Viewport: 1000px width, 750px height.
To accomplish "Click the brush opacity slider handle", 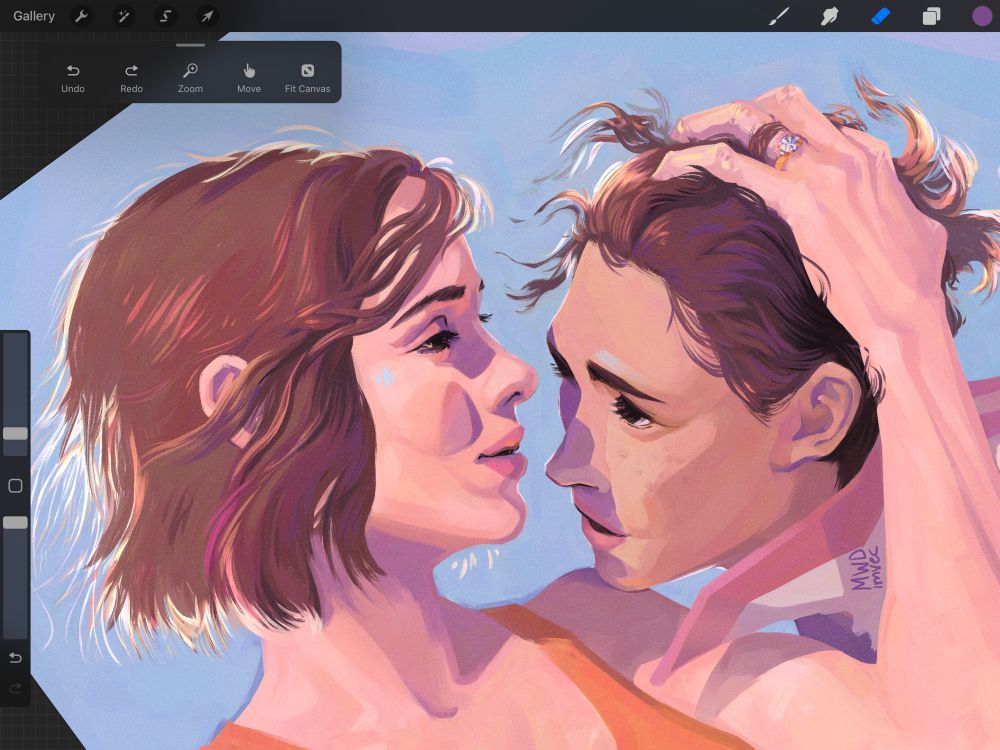I will [15, 523].
